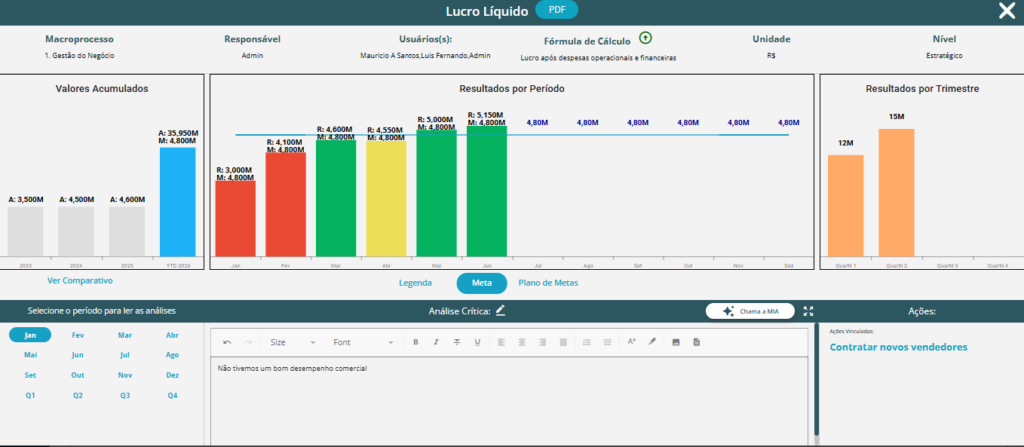Insert an image using the picture icon
This screenshot has height=447, width=1024.
point(676,342)
